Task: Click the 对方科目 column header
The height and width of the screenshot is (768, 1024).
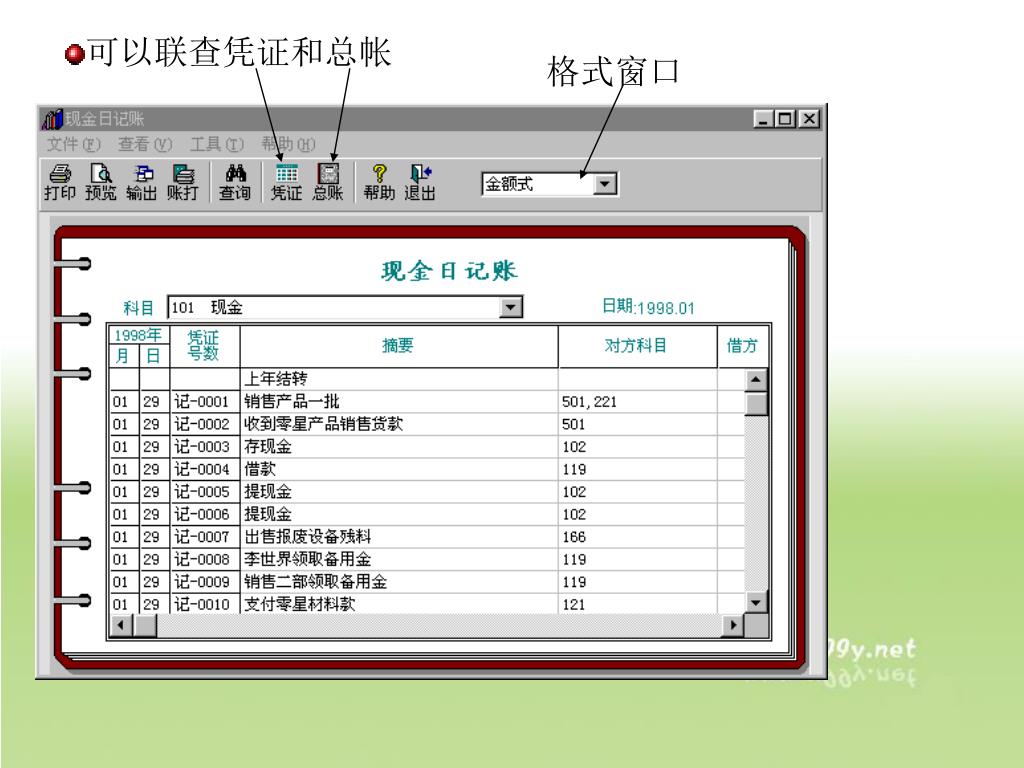Action: (637, 346)
